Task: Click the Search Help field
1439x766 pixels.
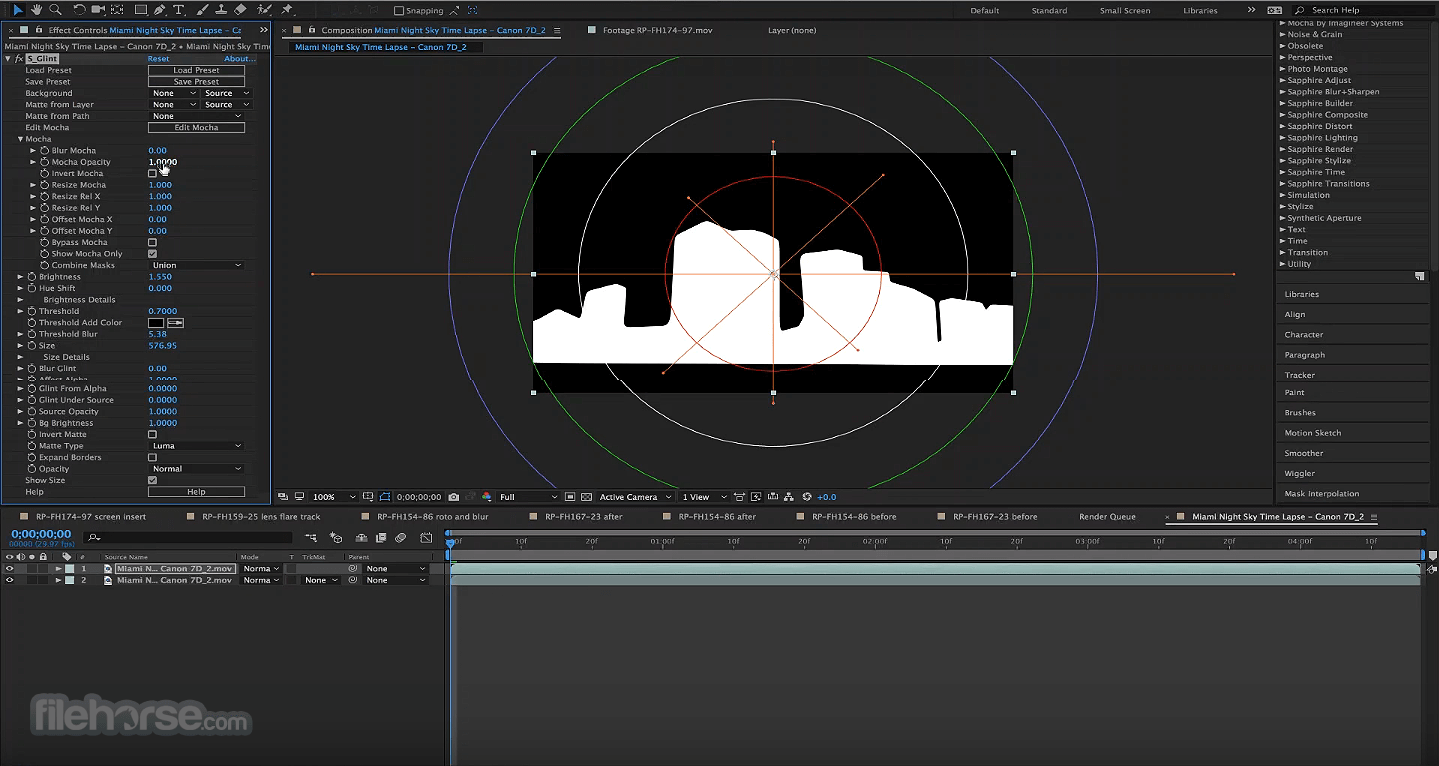Action: [x=1364, y=10]
